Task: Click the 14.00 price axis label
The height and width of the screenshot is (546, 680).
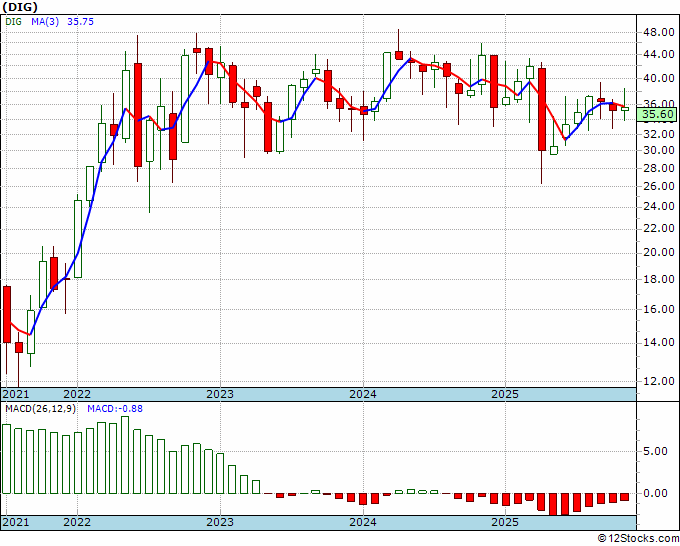Action: (659, 343)
